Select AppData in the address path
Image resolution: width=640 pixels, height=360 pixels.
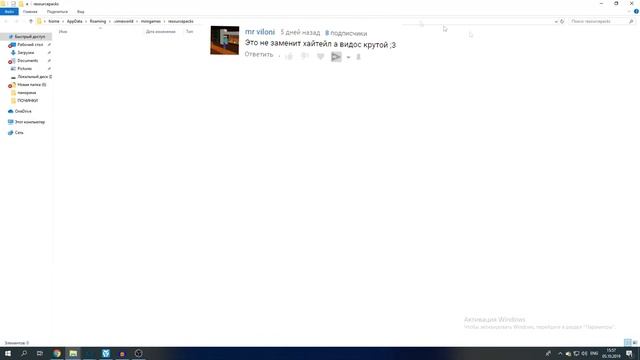tap(74, 21)
